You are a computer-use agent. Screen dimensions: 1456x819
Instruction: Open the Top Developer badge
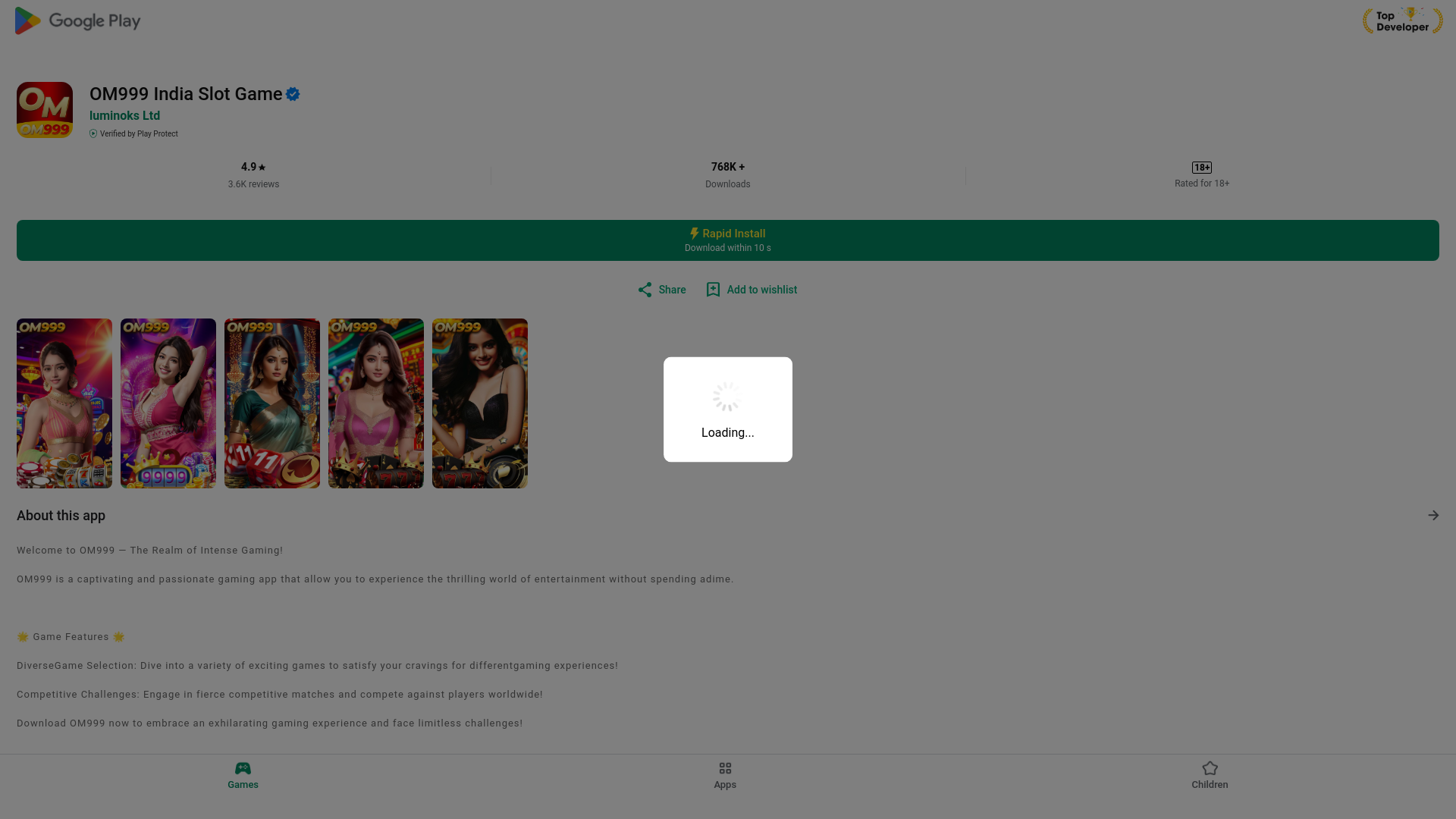[x=1402, y=20]
